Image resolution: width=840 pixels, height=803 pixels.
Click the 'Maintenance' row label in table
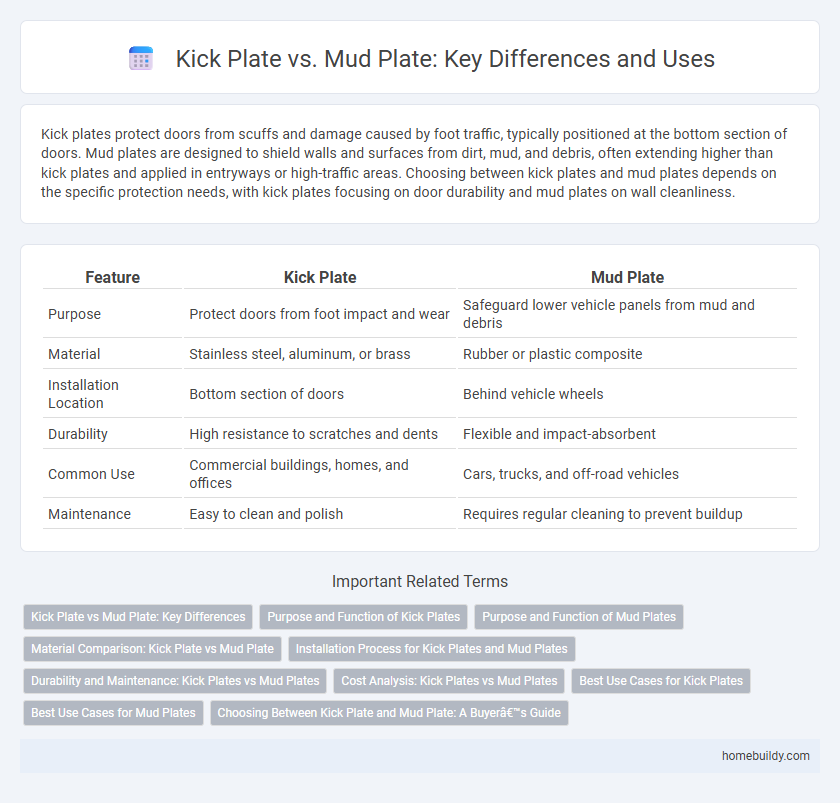click(x=89, y=514)
